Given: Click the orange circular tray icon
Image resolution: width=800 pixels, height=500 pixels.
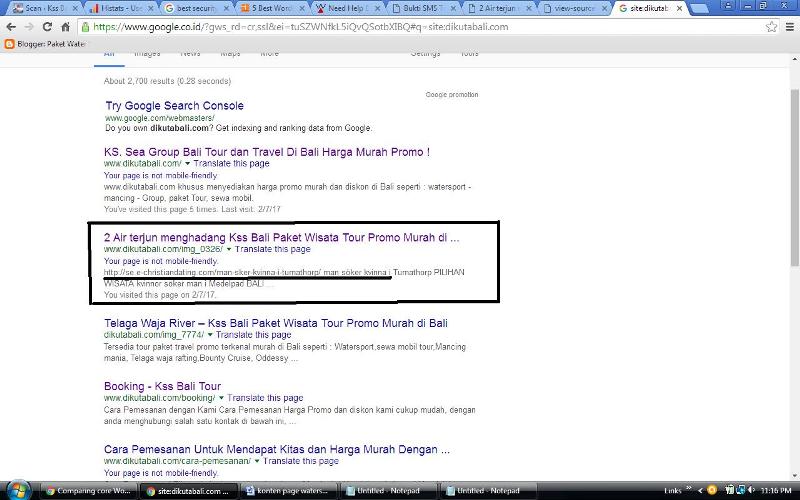Looking at the screenshot, I should pyautogui.click(x=712, y=491).
